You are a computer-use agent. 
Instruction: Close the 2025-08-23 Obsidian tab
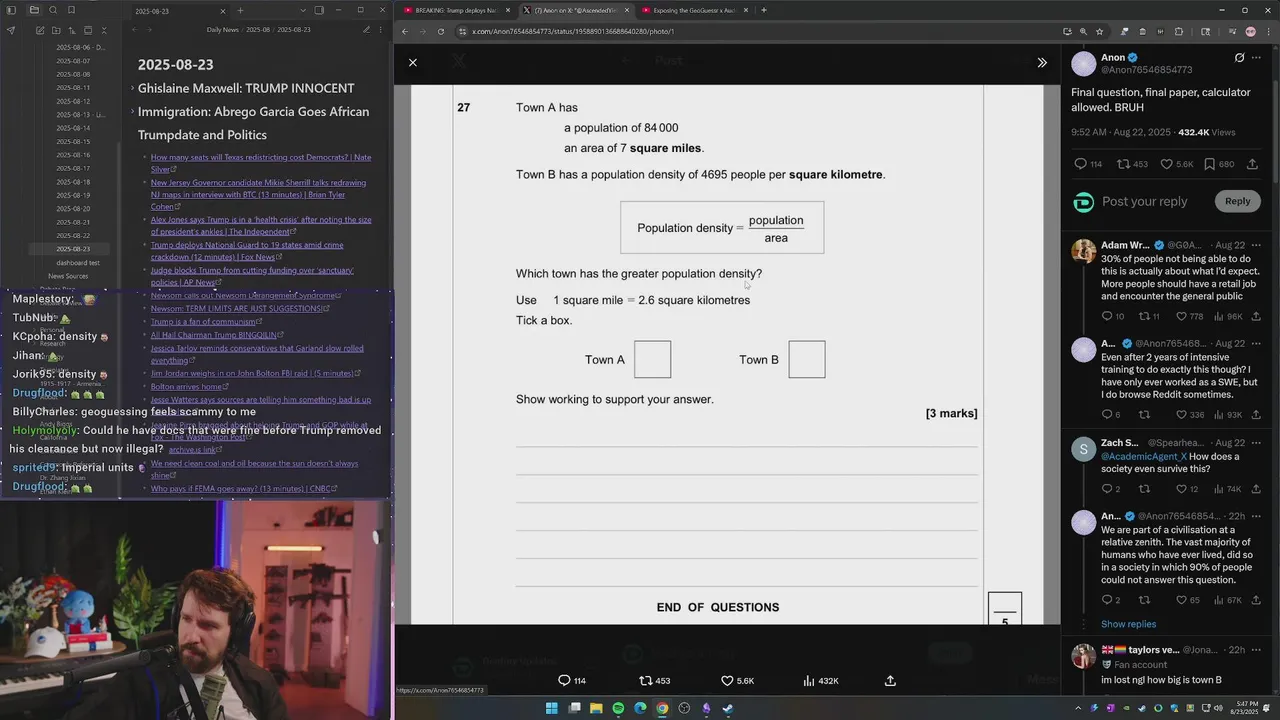click(221, 11)
